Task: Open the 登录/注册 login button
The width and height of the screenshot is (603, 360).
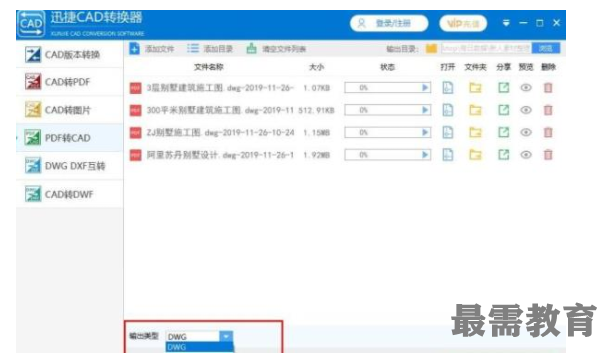Action: (x=389, y=23)
